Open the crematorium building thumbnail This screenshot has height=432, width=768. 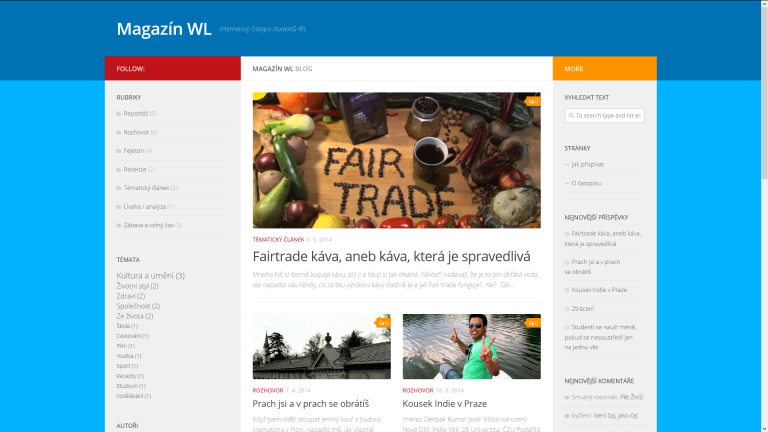(x=322, y=346)
